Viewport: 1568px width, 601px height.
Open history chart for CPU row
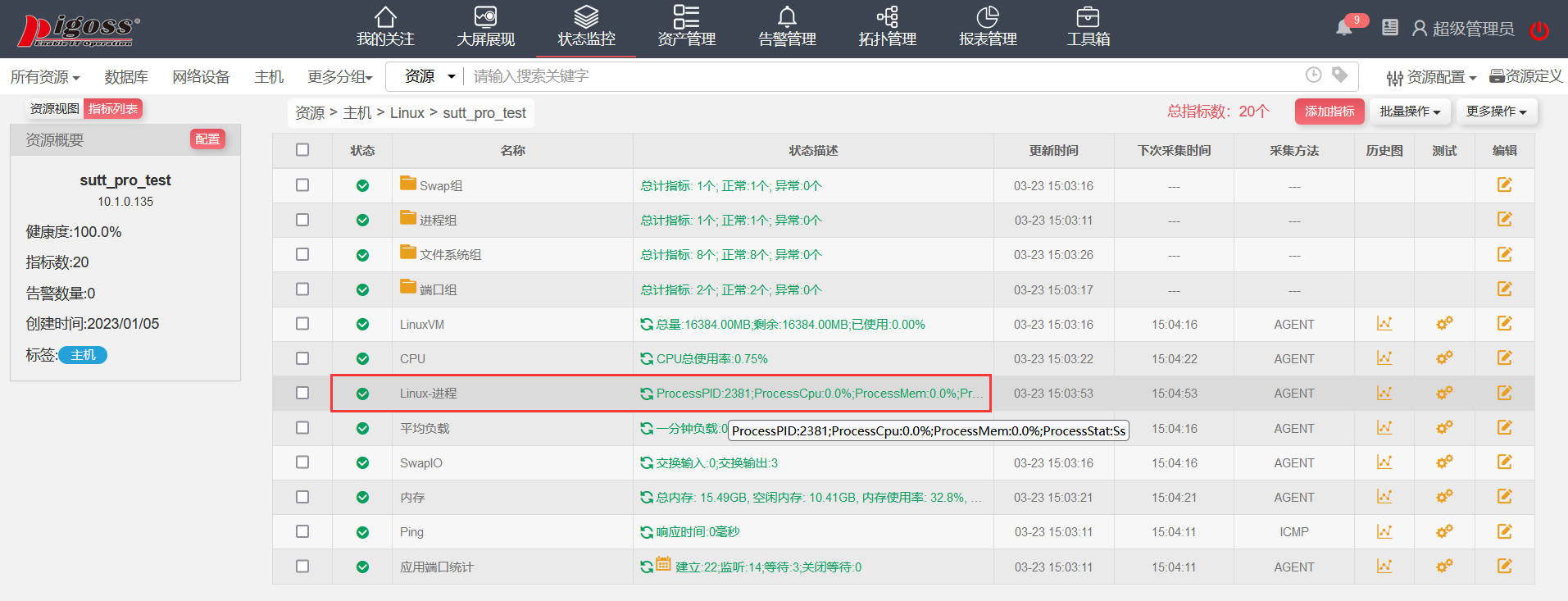(x=1384, y=358)
